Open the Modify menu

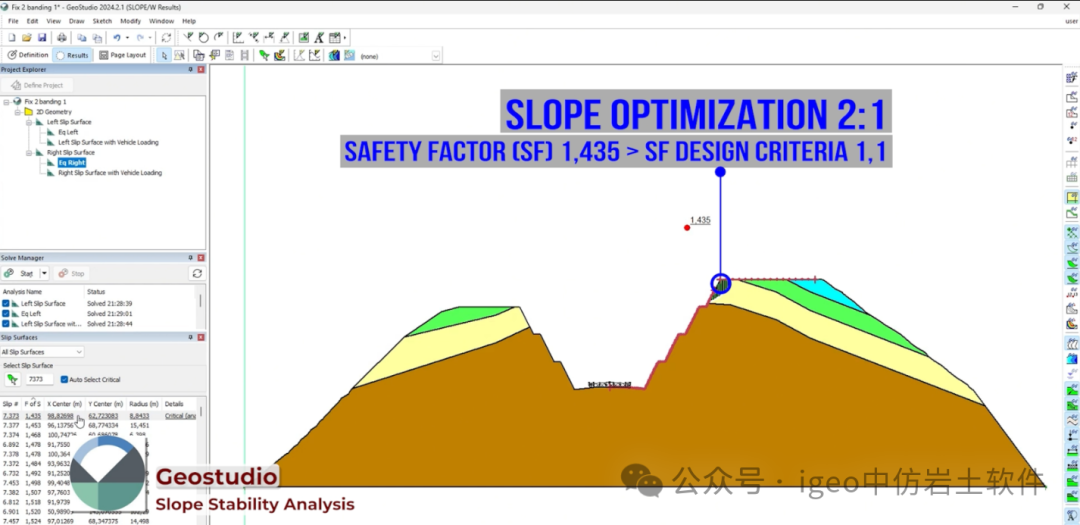point(130,21)
